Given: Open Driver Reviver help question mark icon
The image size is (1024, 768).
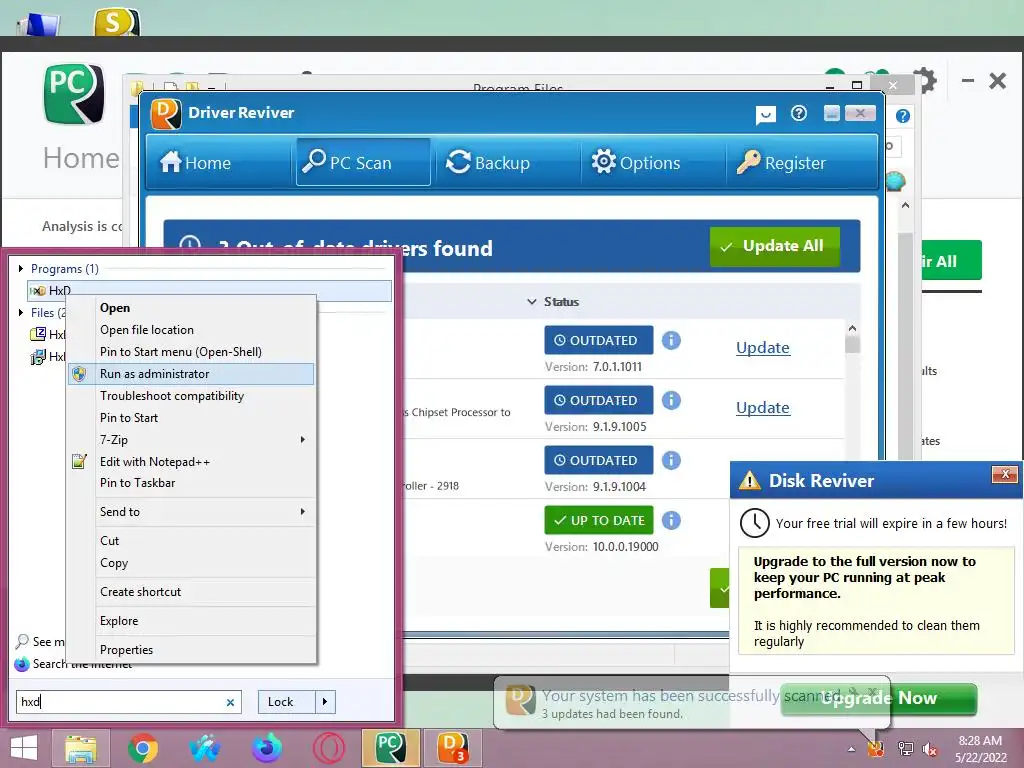Looking at the screenshot, I should click(x=799, y=114).
